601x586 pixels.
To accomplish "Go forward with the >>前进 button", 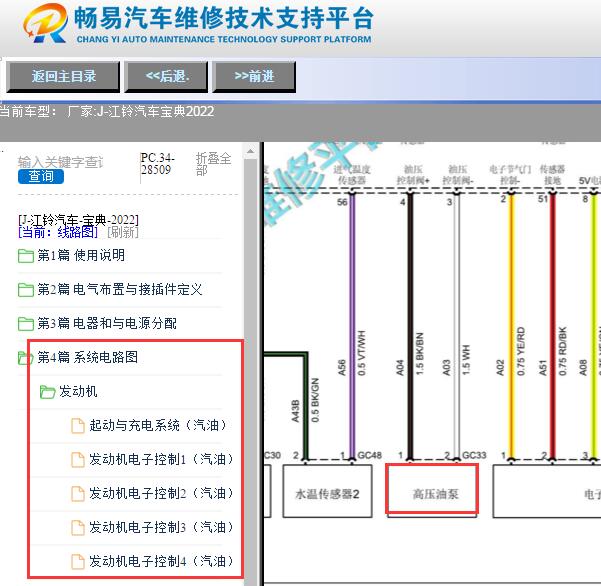I will click(254, 77).
